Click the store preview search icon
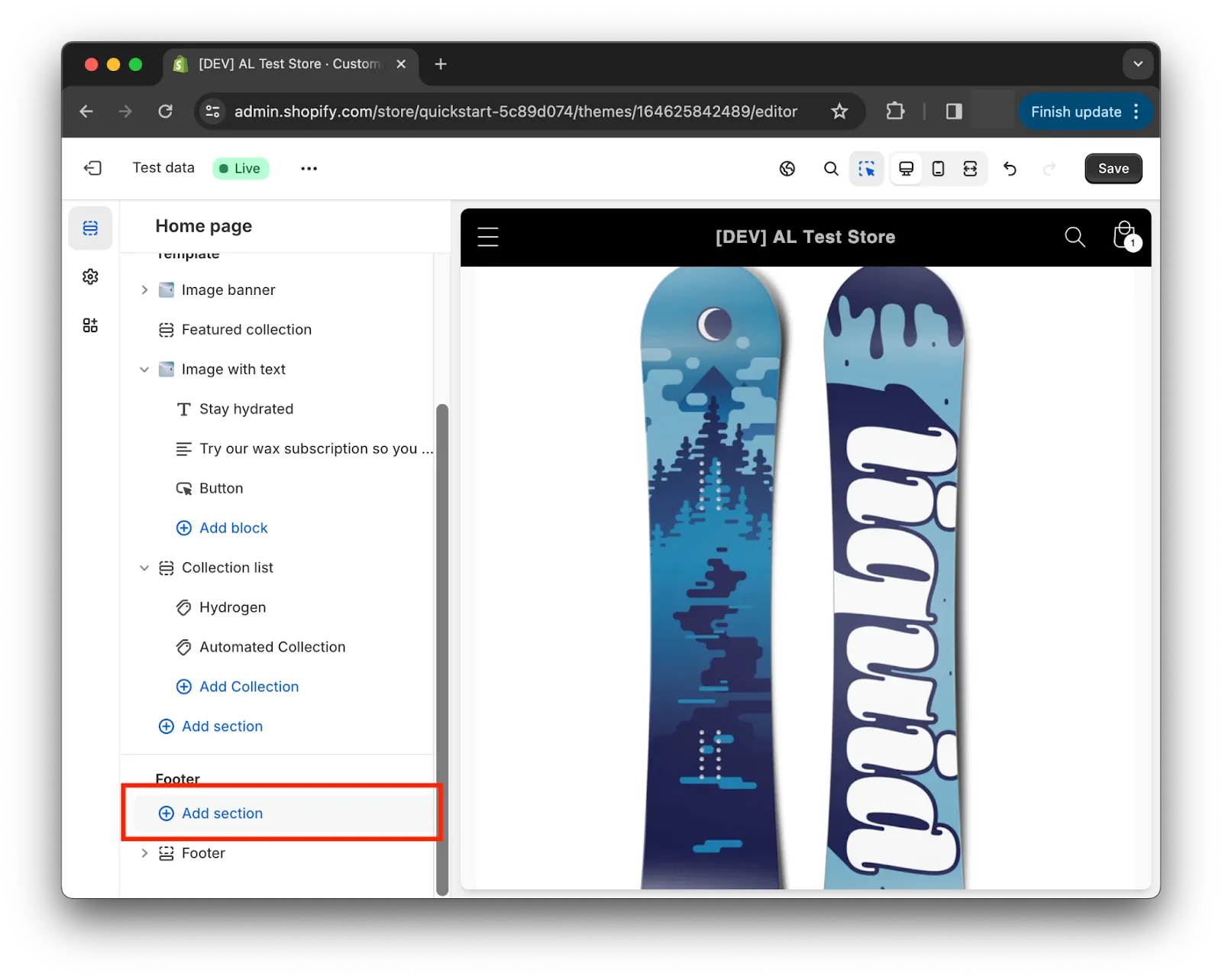 pyautogui.click(x=1075, y=238)
